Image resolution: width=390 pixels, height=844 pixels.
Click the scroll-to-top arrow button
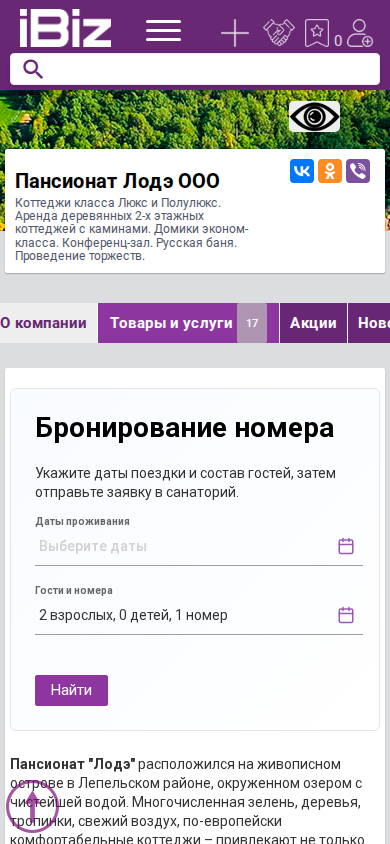32,806
